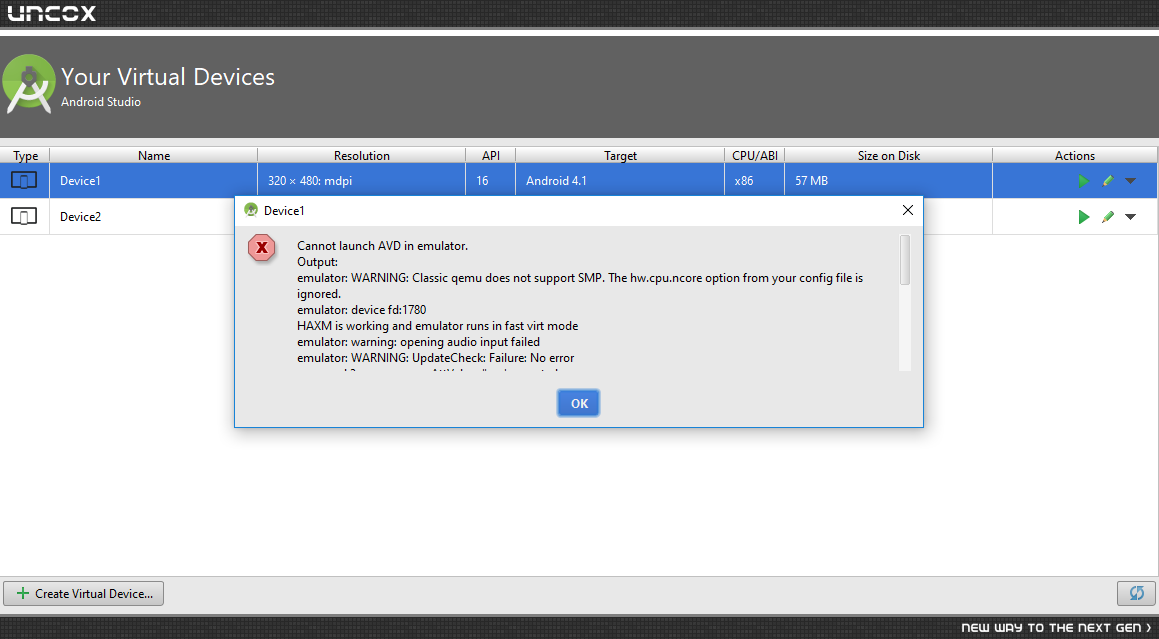Screen dimensions: 1159x639
Task: Click the UNCOX logo at top left
Action: [x=52, y=13]
